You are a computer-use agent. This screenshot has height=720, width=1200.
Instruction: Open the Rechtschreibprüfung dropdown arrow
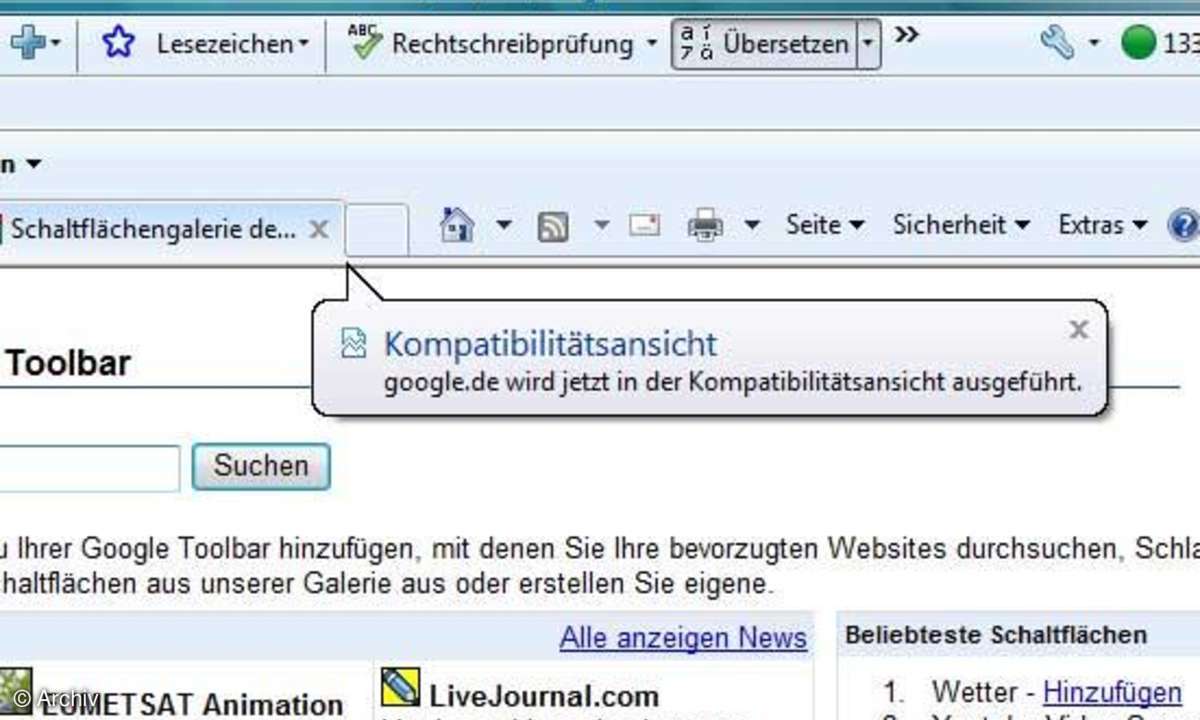pos(651,44)
